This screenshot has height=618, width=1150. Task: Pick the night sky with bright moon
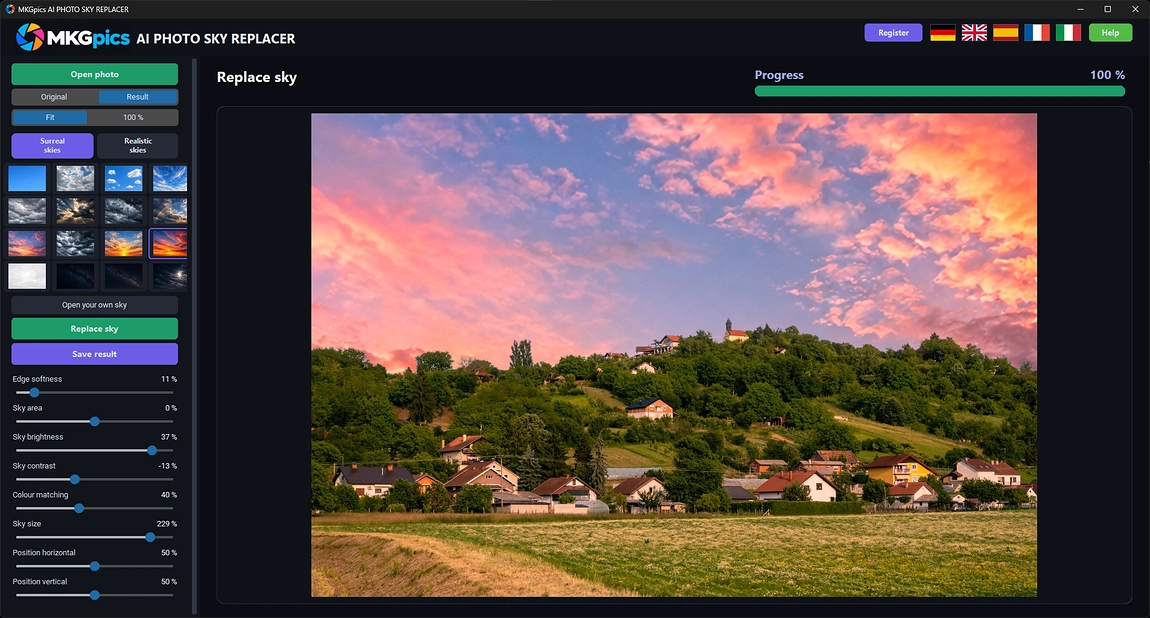[169, 276]
